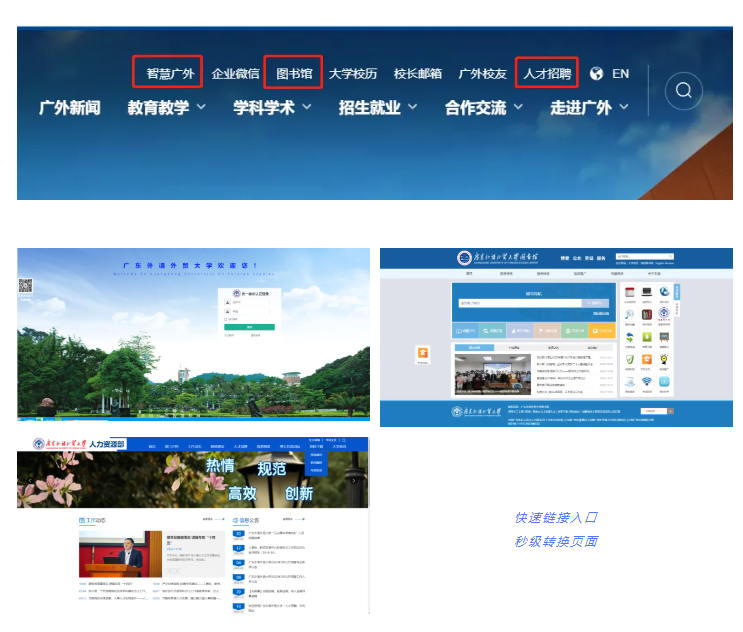743x632 pixels.
Task: Click the globe language icon
Action: [597, 73]
